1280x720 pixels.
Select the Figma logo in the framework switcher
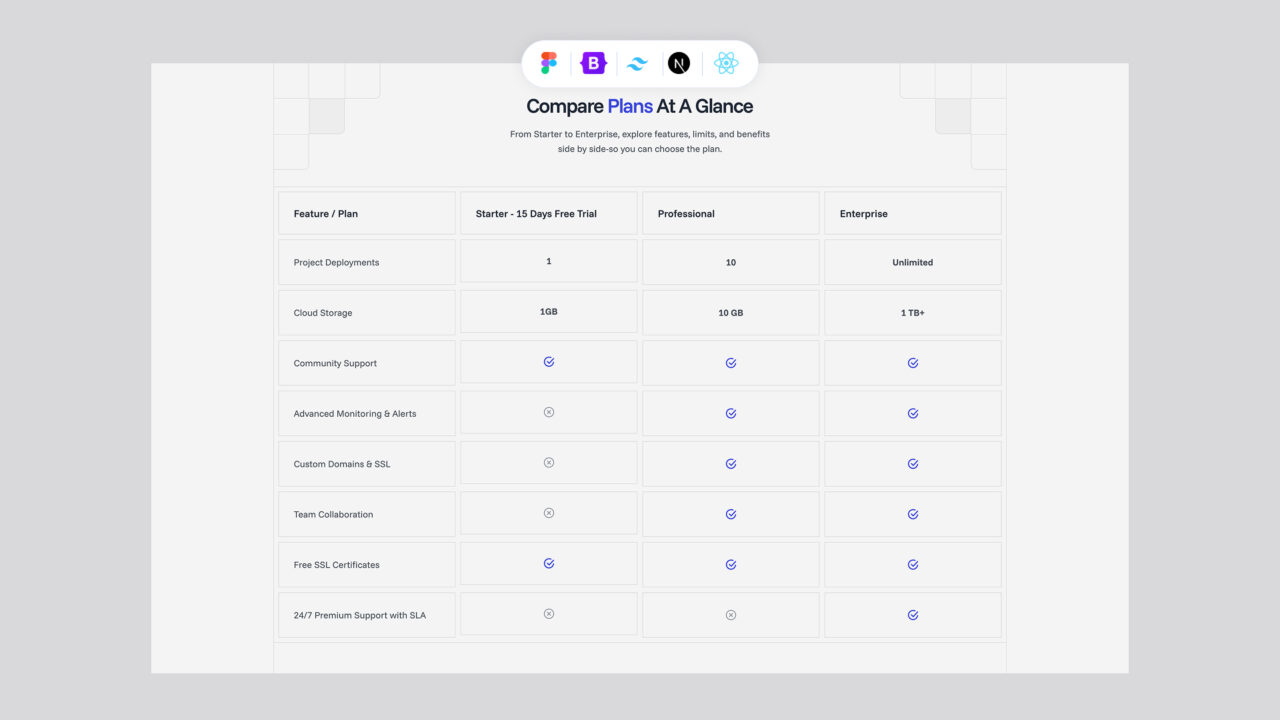coord(547,62)
